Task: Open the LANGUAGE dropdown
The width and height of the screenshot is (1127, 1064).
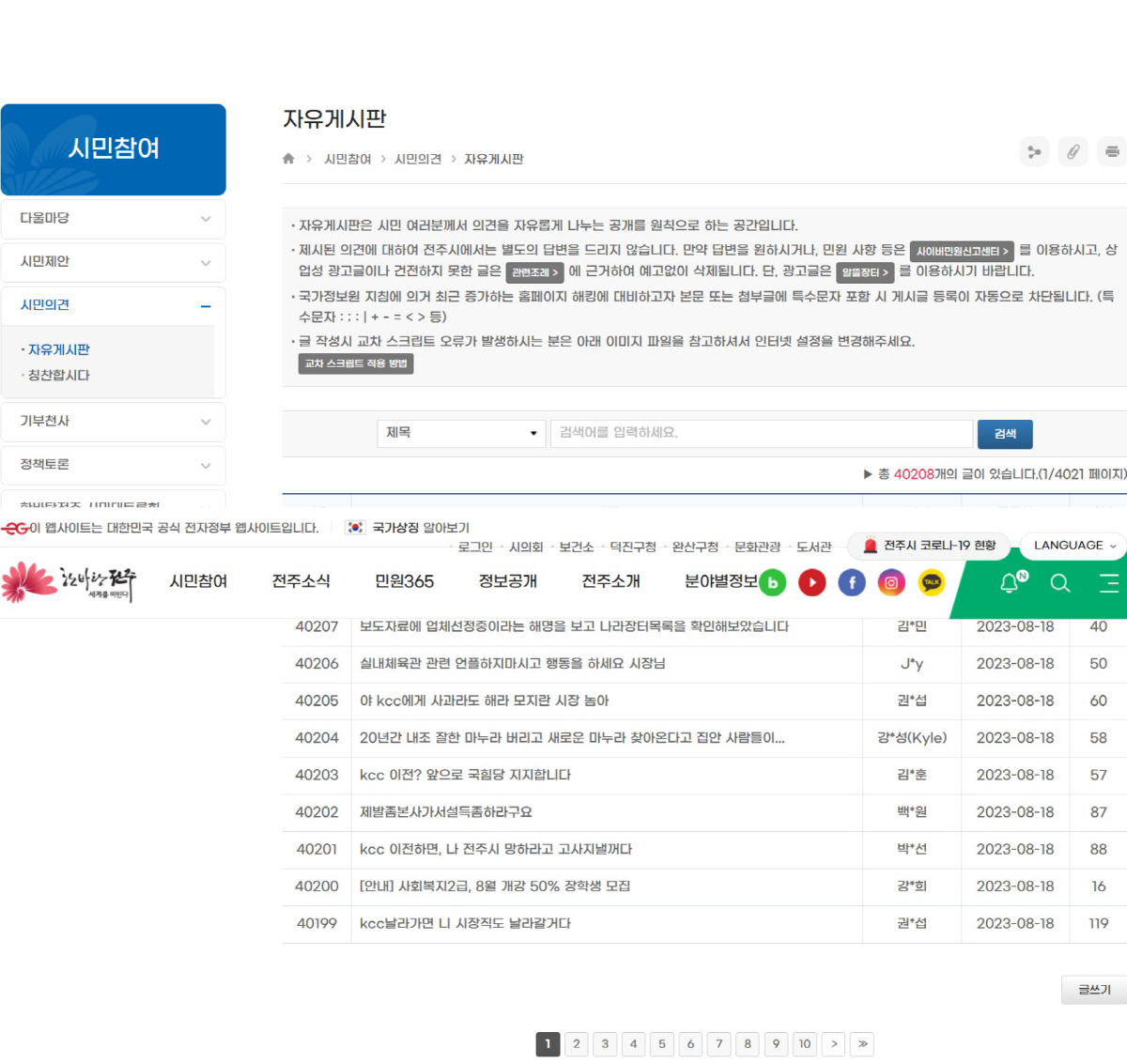Action: (1074, 546)
